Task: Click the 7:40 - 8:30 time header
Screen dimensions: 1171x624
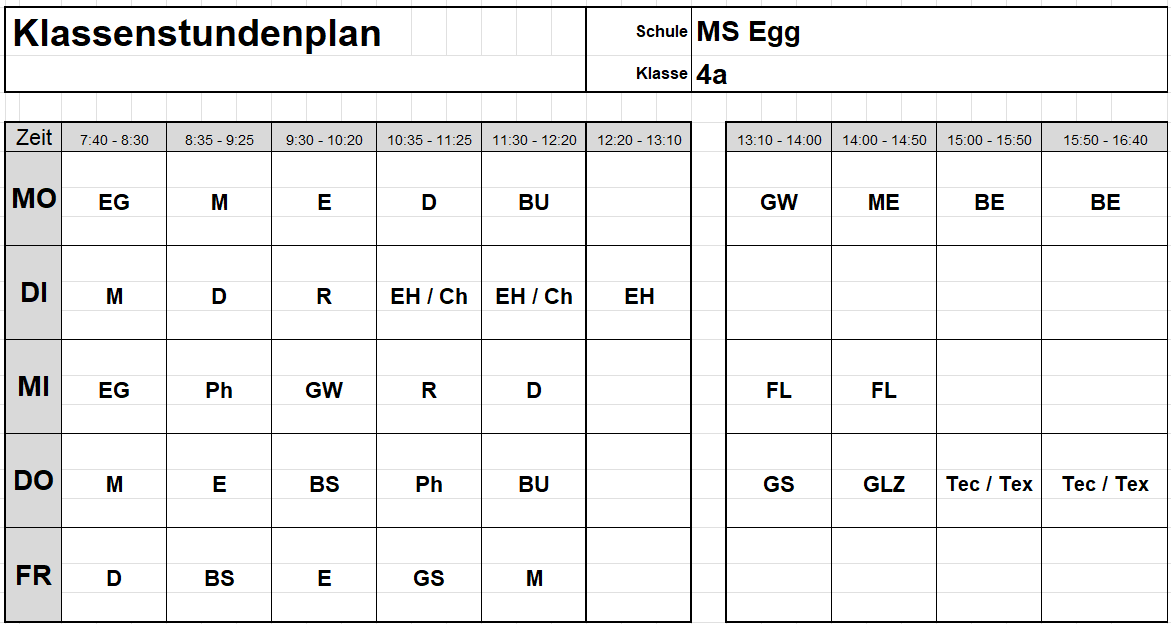Action: click(x=114, y=139)
